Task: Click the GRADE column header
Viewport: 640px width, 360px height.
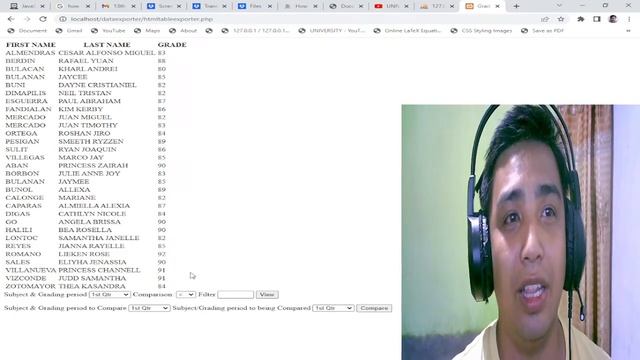Action: pyautogui.click(x=172, y=45)
